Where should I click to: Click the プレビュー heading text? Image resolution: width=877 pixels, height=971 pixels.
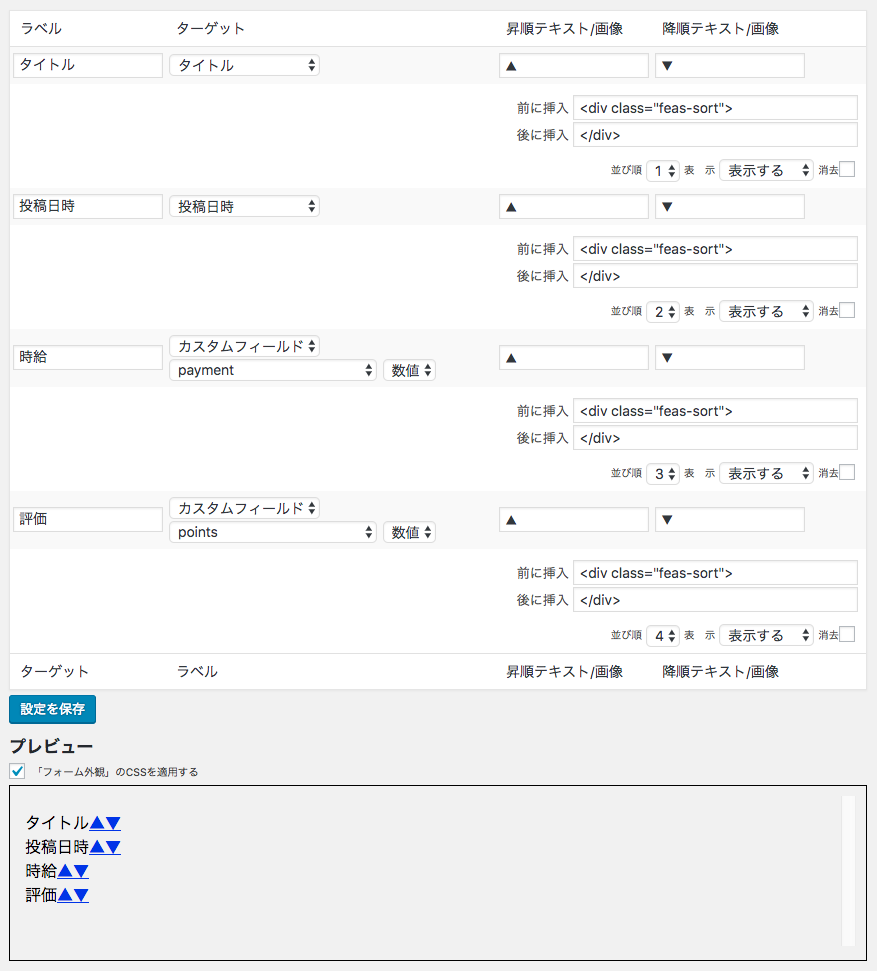pos(51,746)
